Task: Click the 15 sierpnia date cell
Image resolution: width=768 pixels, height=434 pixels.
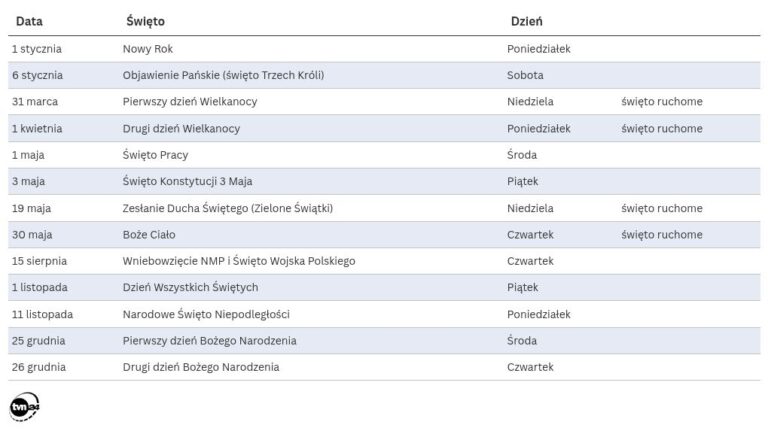Action: pos(40,261)
